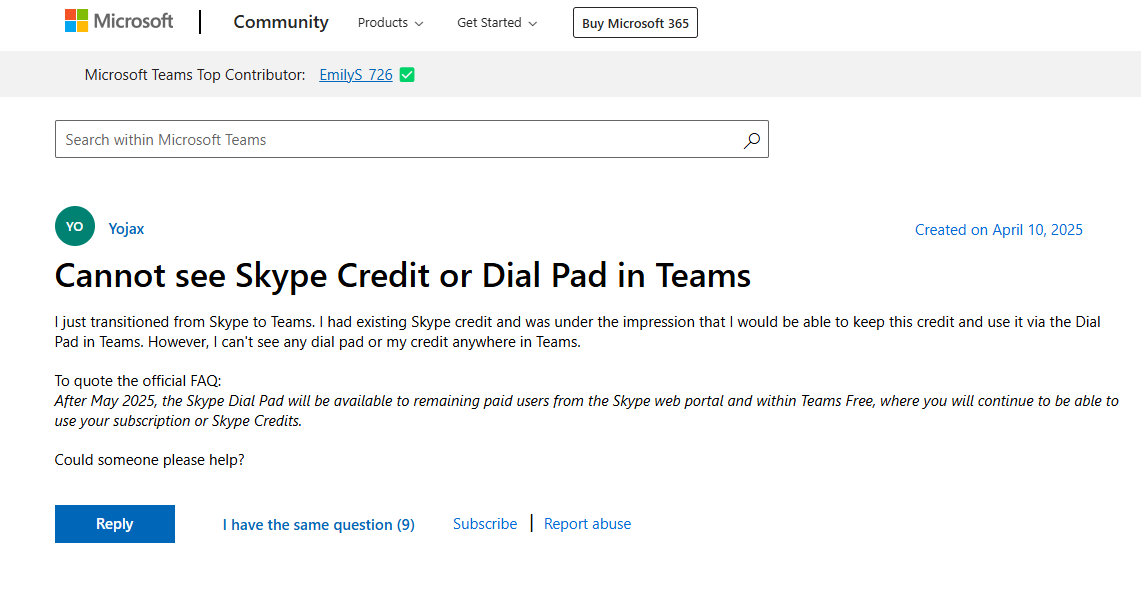The image size is (1141, 598).
Task: Click the Microsoft logo
Action: point(119,21)
